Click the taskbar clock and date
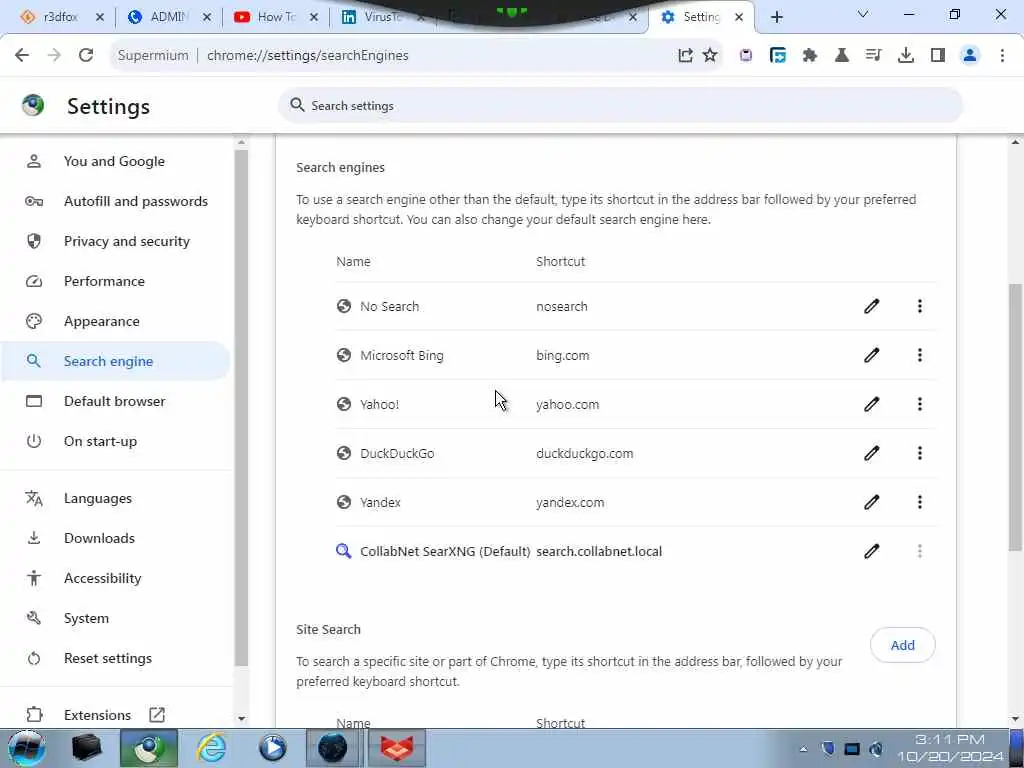 tap(950, 748)
